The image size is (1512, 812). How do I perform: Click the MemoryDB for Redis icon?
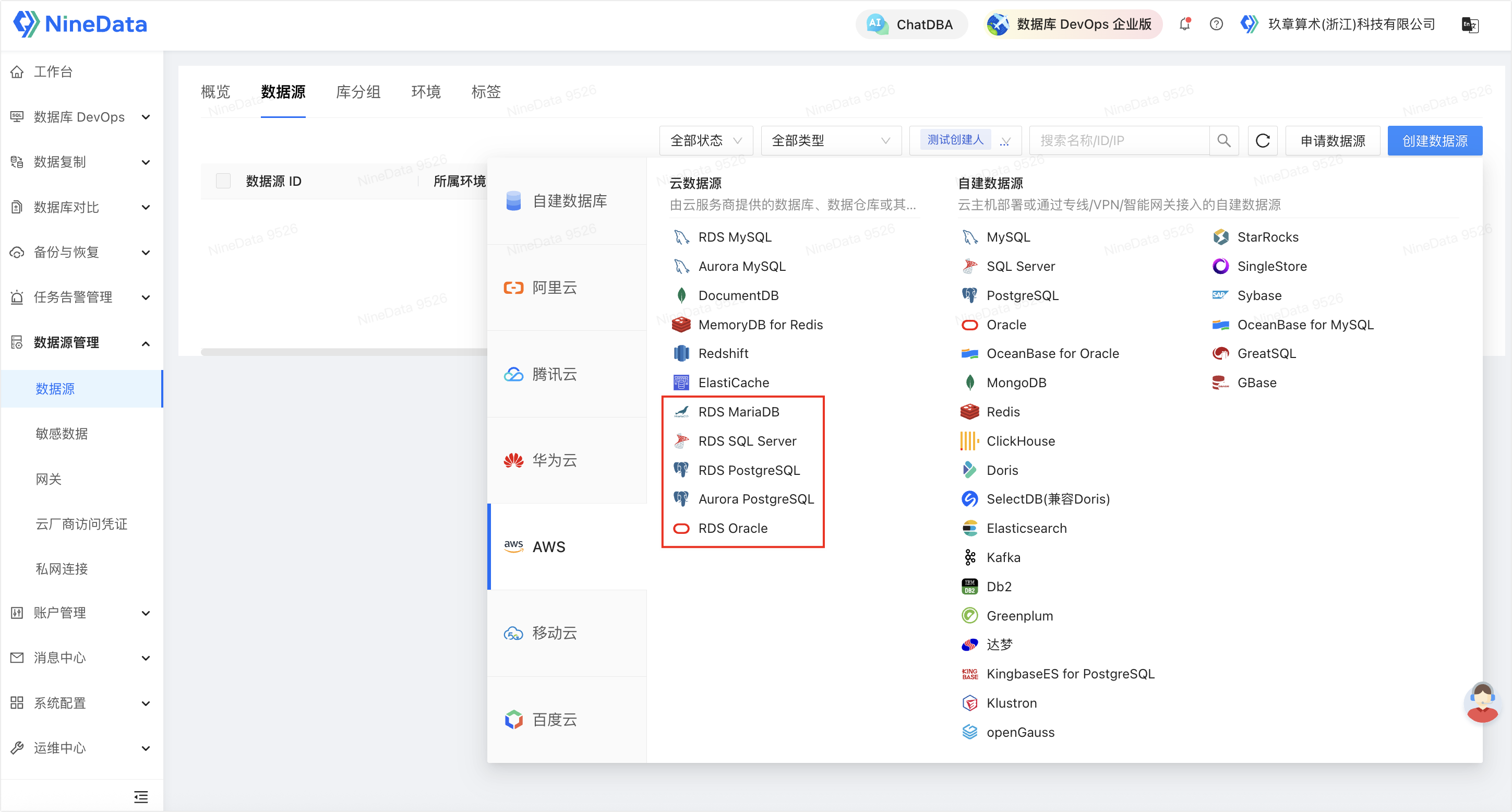(681, 325)
